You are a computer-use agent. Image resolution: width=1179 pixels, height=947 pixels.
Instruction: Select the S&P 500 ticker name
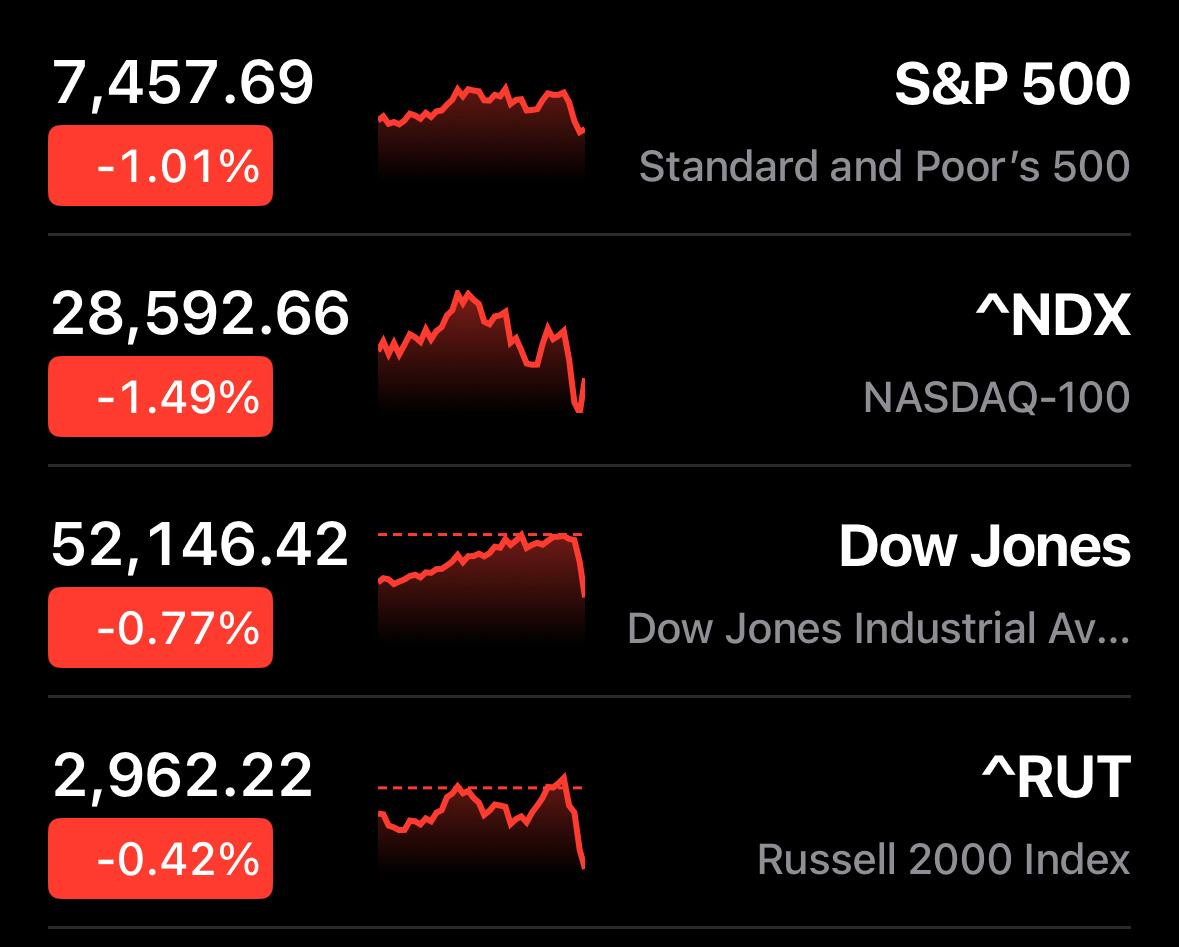click(x=1012, y=83)
